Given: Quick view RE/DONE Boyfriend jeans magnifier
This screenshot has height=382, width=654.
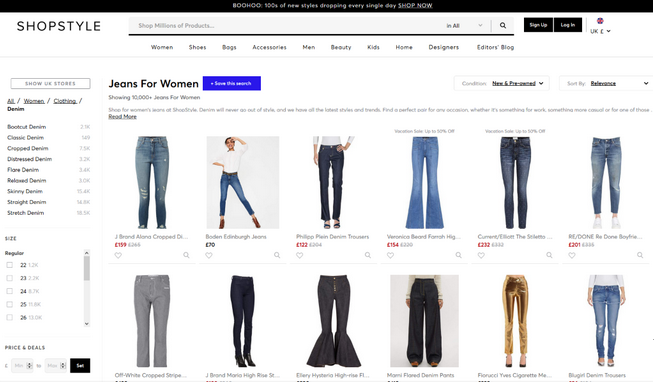Looking at the screenshot, I should pos(640,255).
